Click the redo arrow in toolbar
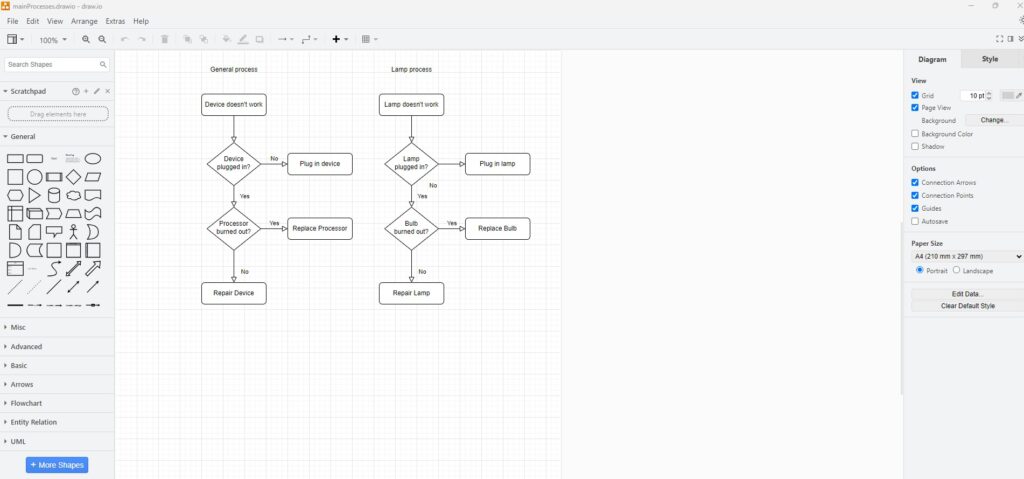Image resolution: width=1024 pixels, height=479 pixels. (x=142, y=40)
